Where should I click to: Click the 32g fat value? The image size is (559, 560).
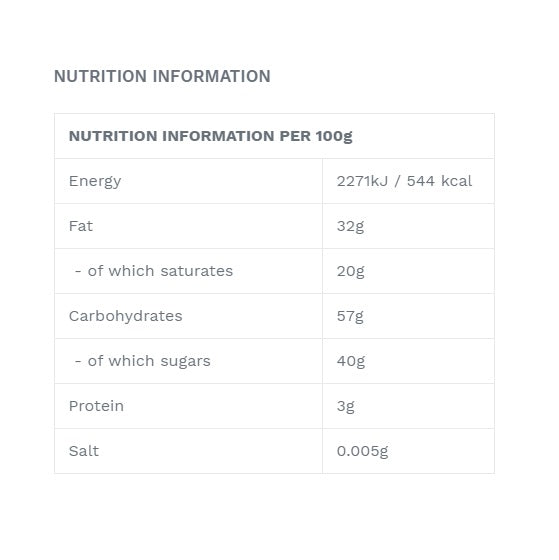tap(350, 226)
